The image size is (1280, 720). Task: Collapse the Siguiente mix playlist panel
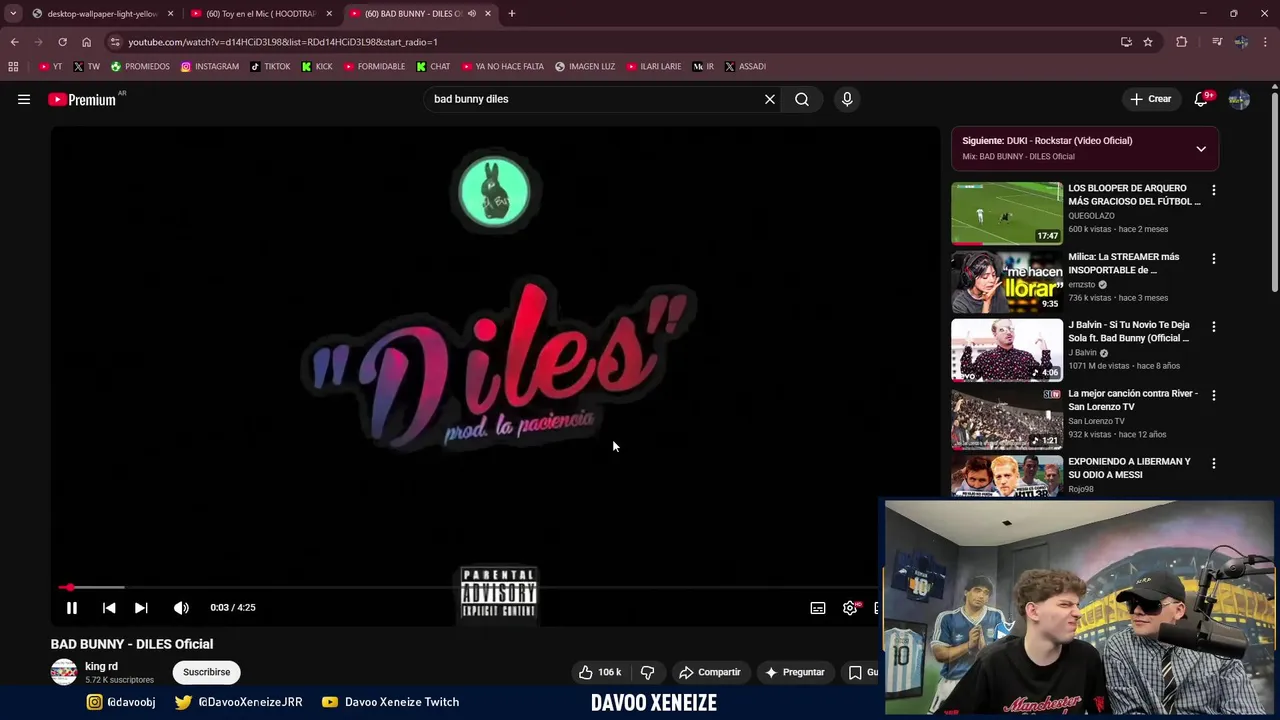tap(1201, 149)
